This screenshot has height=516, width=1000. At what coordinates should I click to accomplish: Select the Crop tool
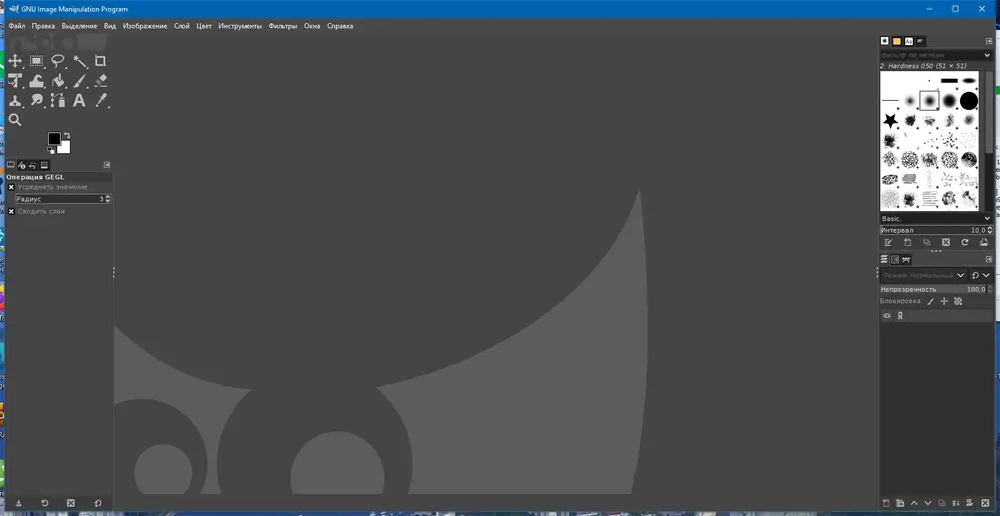click(100, 61)
